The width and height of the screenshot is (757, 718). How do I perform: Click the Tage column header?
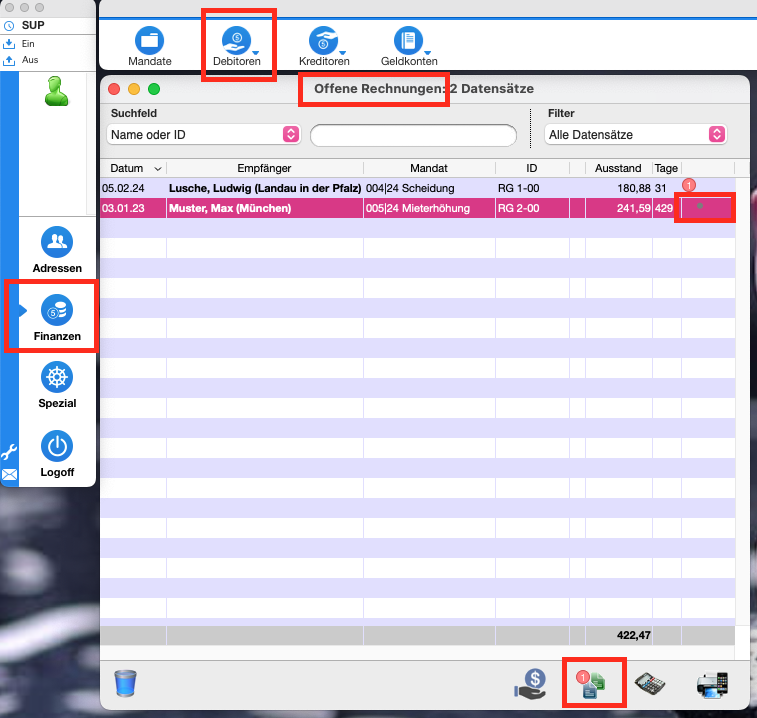[666, 168]
